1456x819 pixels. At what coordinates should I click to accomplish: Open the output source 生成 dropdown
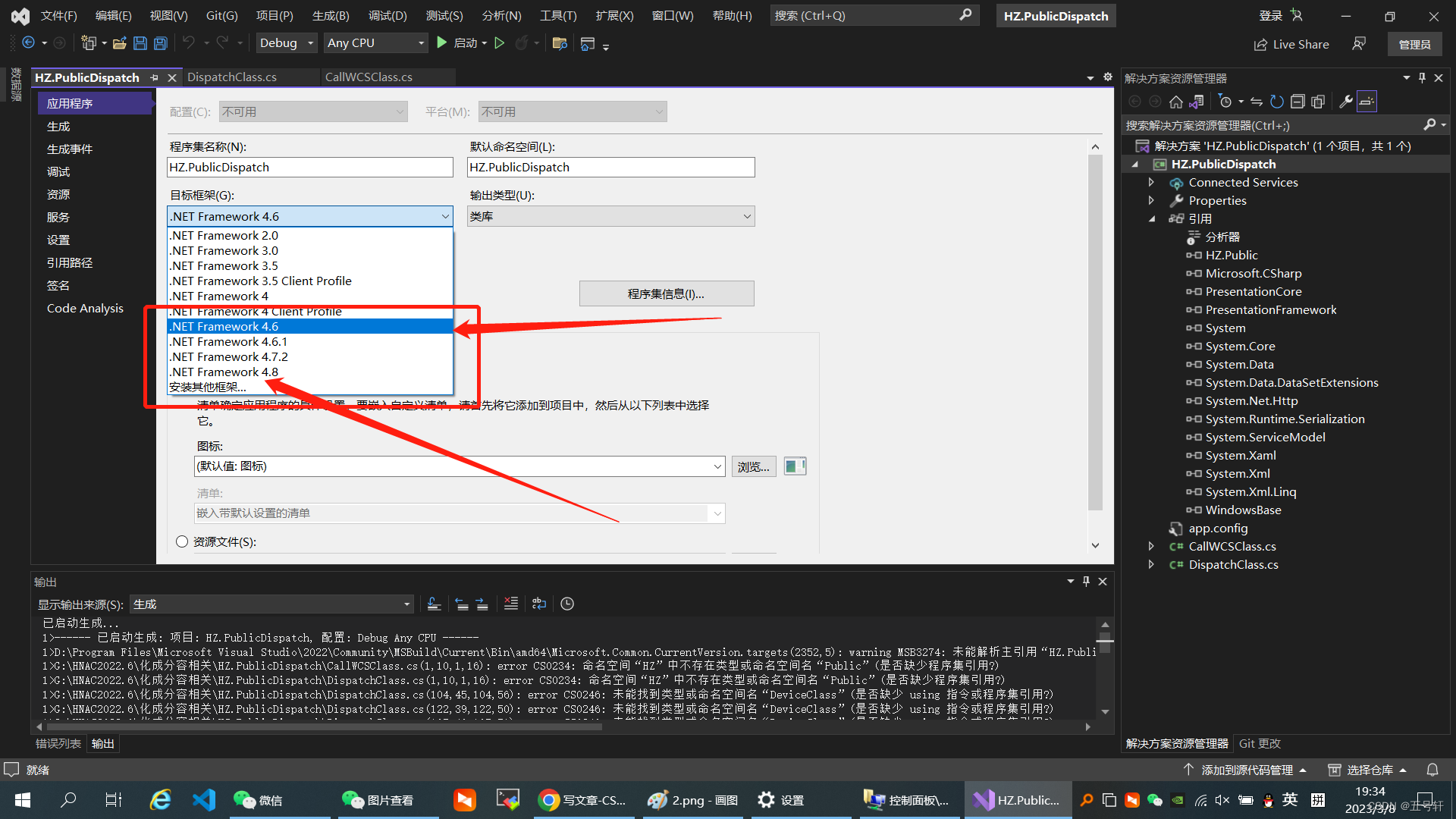click(x=271, y=604)
